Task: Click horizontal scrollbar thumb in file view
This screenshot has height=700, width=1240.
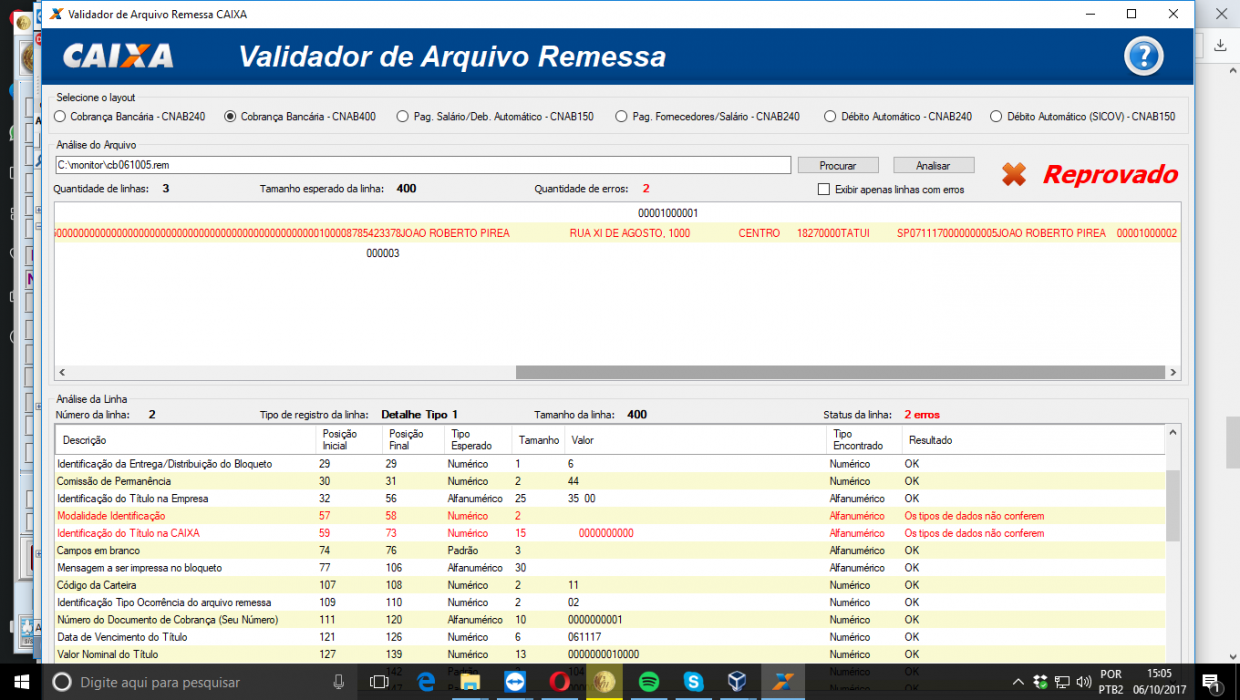Action: click(x=840, y=372)
